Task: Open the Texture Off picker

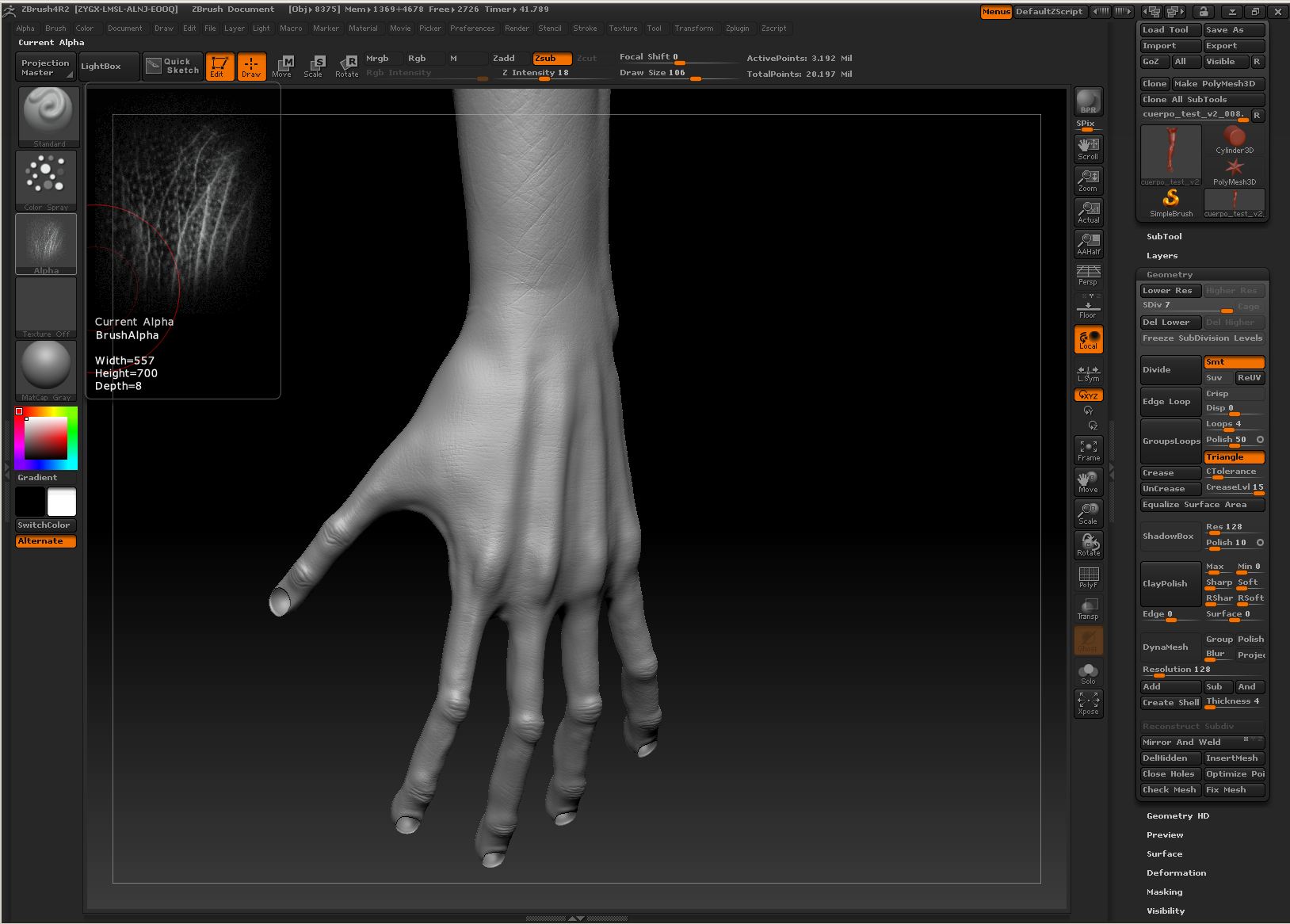Action: [x=47, y=307]
